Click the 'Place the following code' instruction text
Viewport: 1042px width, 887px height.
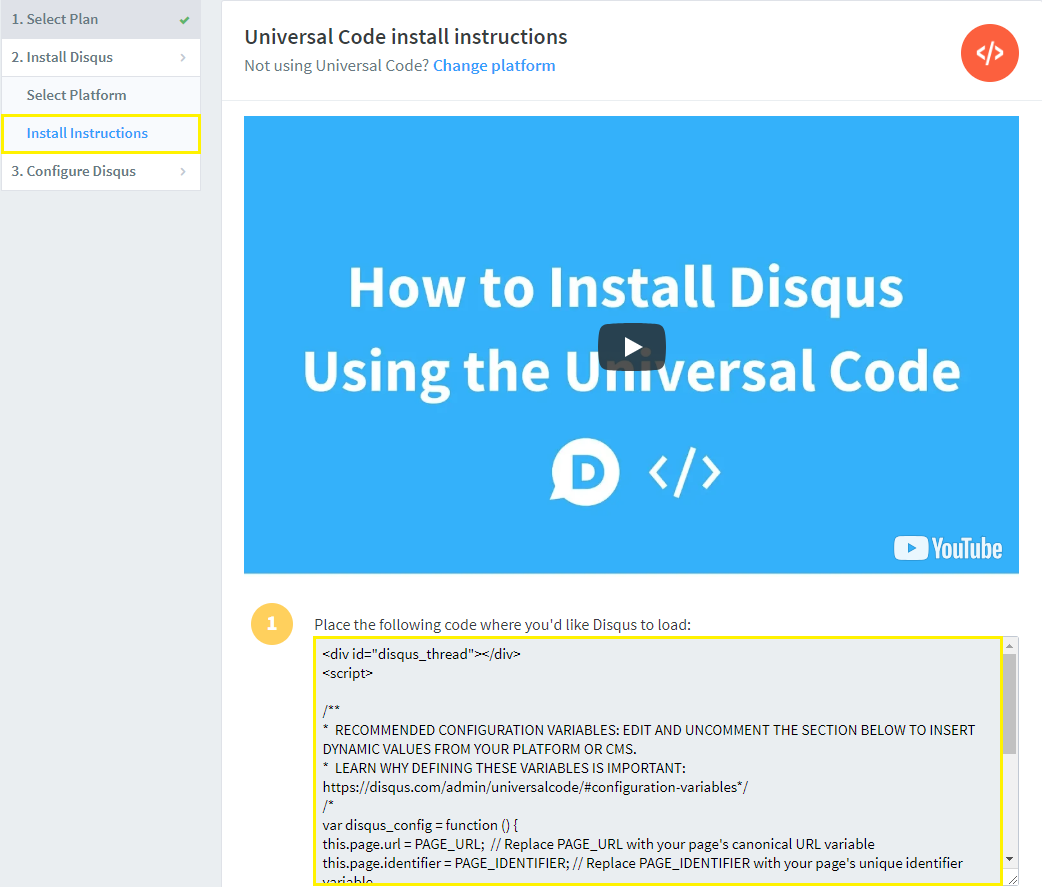pyautogui.click(x=502, y=625)
